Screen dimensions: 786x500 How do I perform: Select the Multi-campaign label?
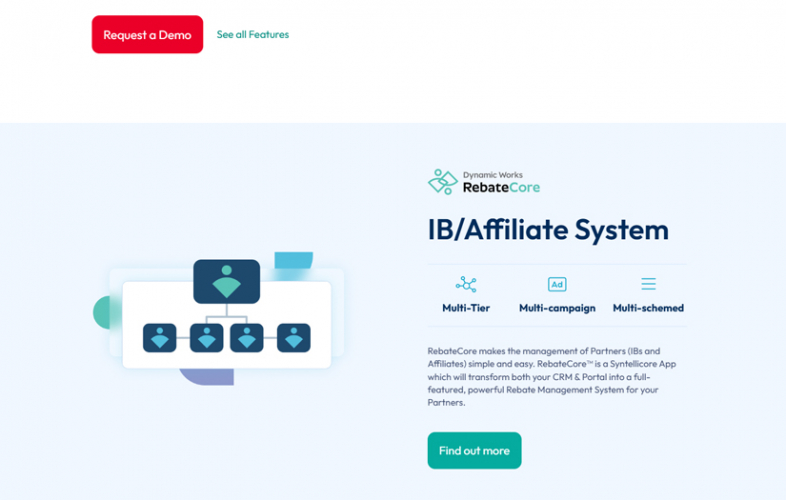[x=557, y=308]
